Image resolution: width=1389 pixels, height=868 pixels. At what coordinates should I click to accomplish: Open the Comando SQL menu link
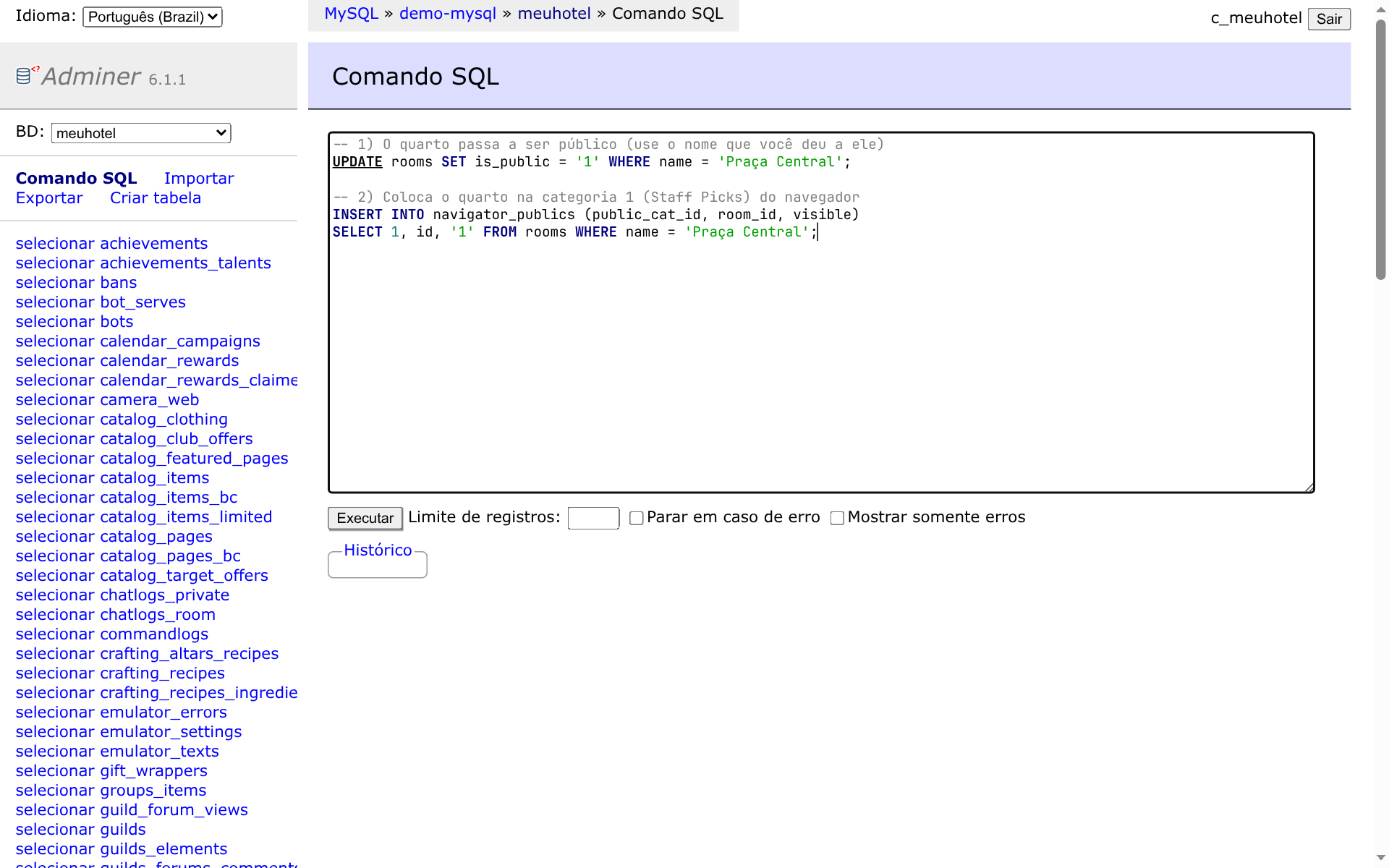[x=77, y=179]
